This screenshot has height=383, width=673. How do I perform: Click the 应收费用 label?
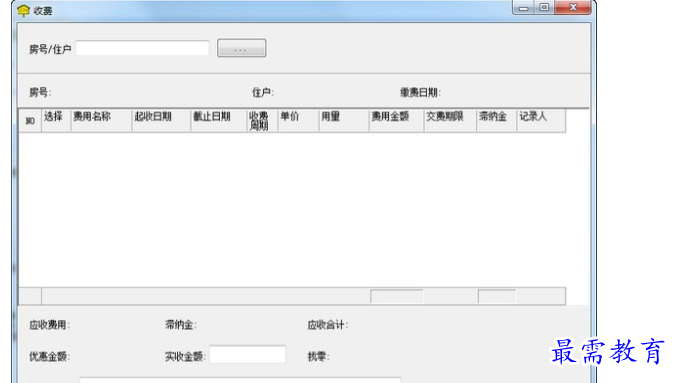(x=49, y=325)
